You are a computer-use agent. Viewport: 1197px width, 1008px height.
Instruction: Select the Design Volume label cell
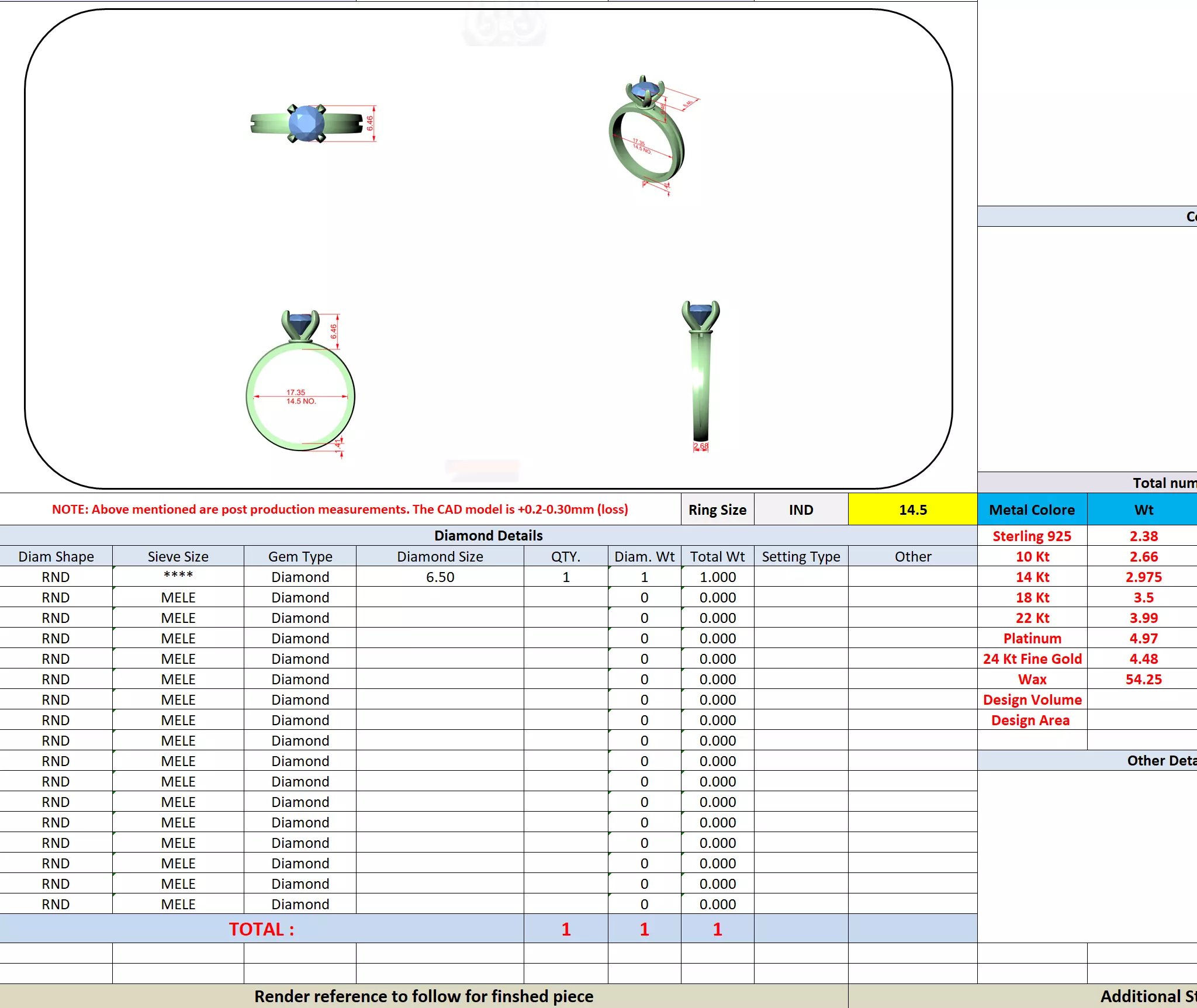pos(1032,699)
